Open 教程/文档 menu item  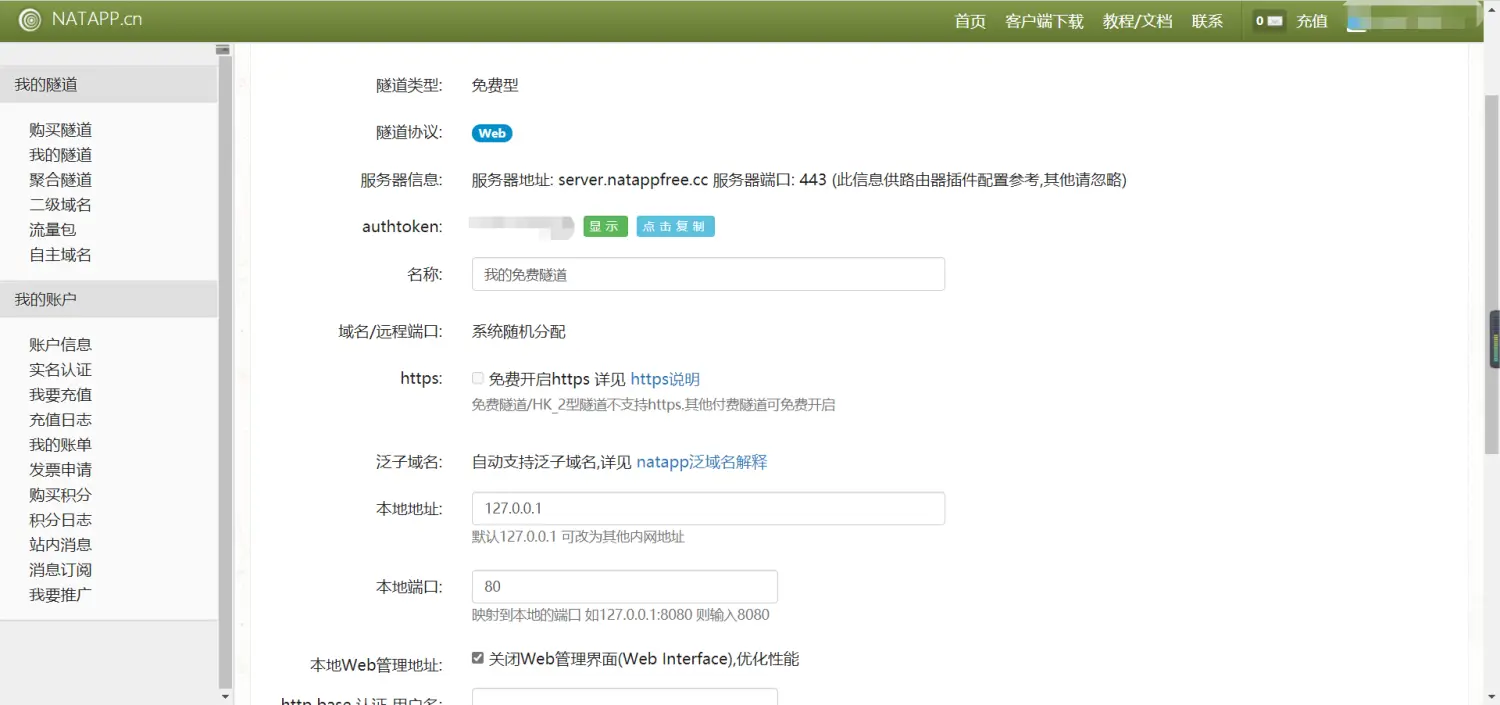point(1137,21)
